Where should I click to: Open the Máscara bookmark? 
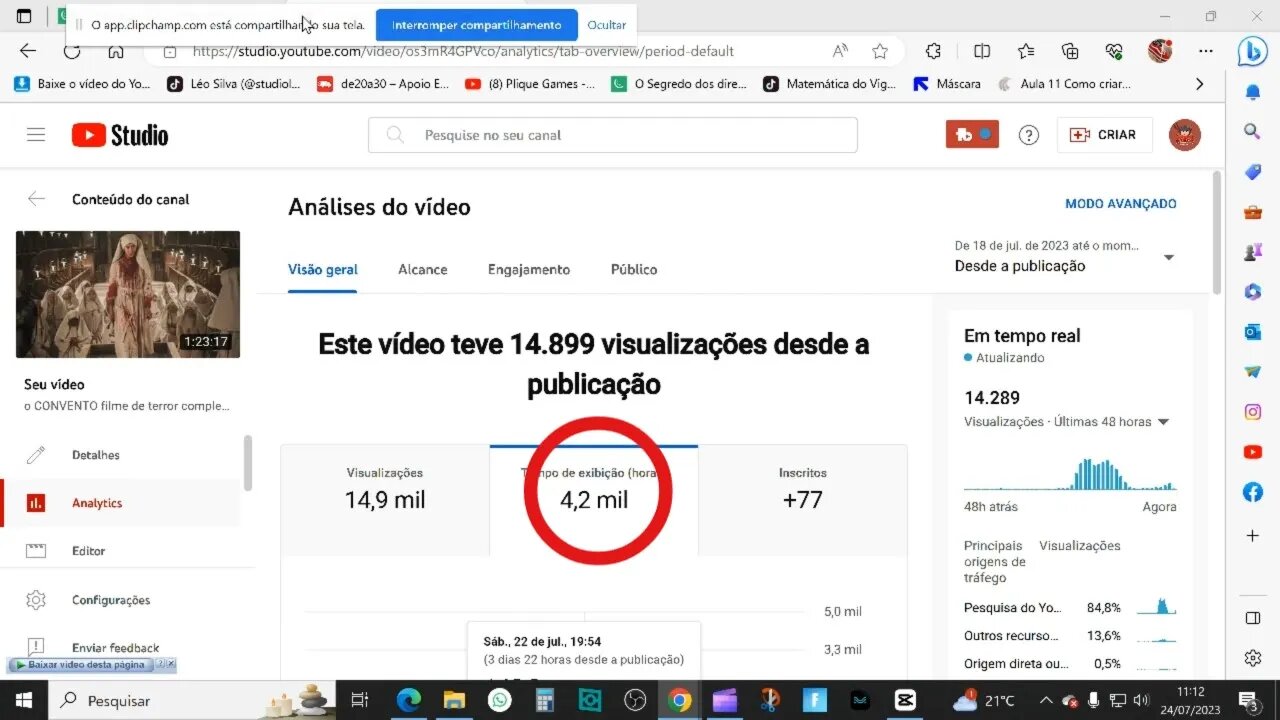pyautogui.click(x=947, y=84)
